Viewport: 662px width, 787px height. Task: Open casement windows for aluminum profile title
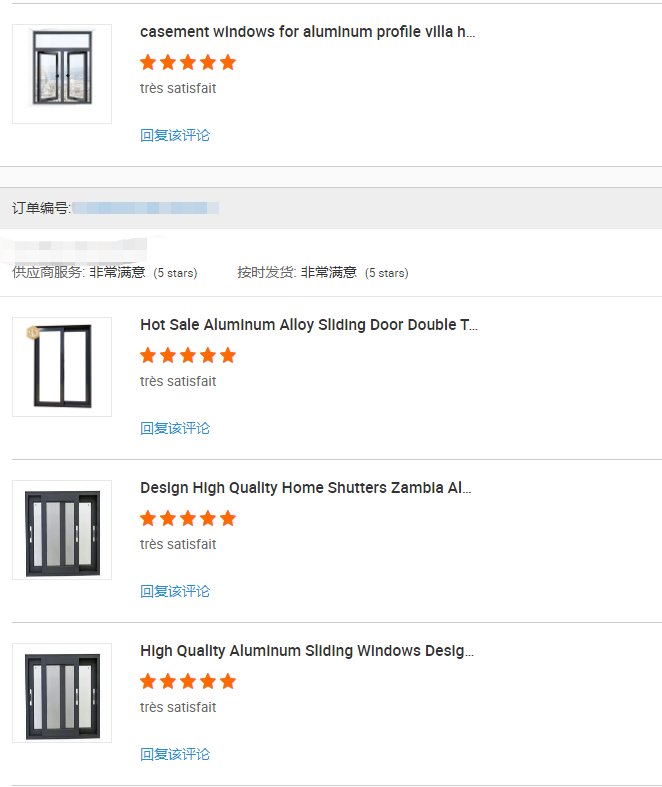pyautogui.click(x=308, y=32)
